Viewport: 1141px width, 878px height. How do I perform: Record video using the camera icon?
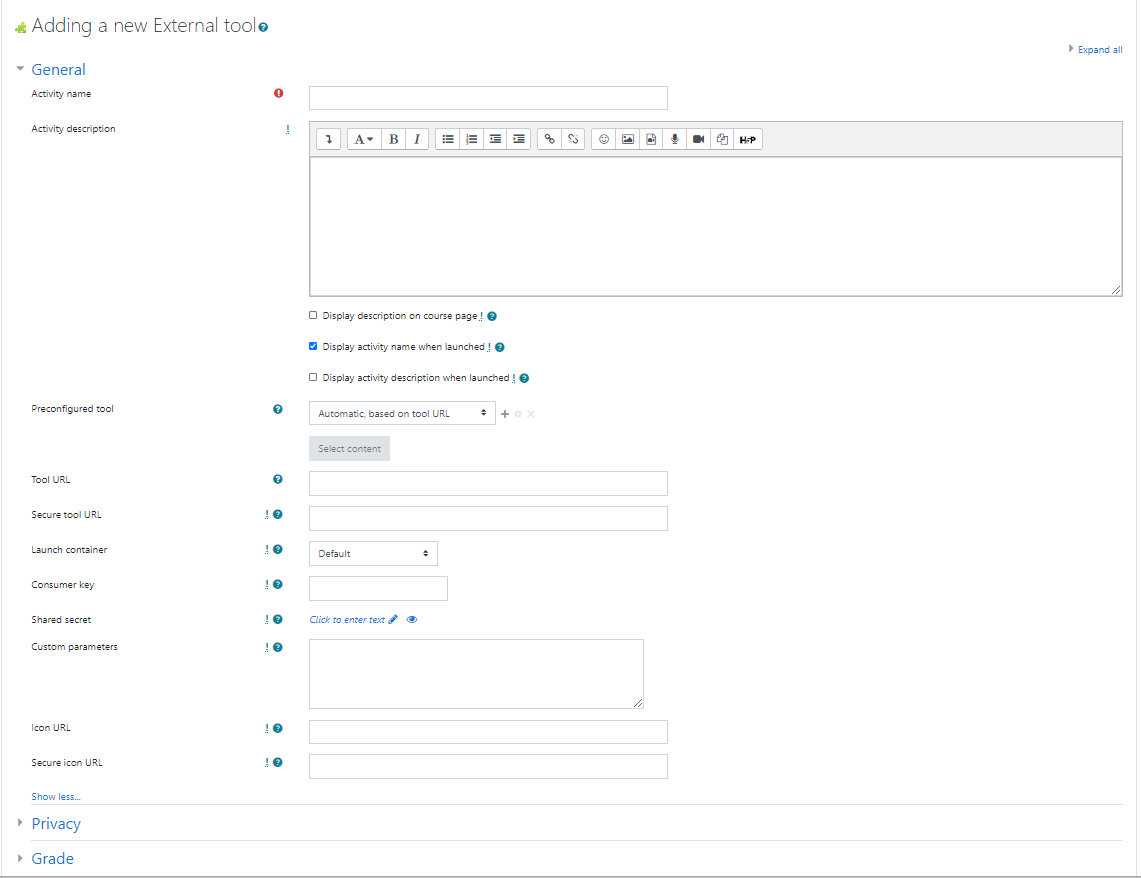[x=699, y=140]
